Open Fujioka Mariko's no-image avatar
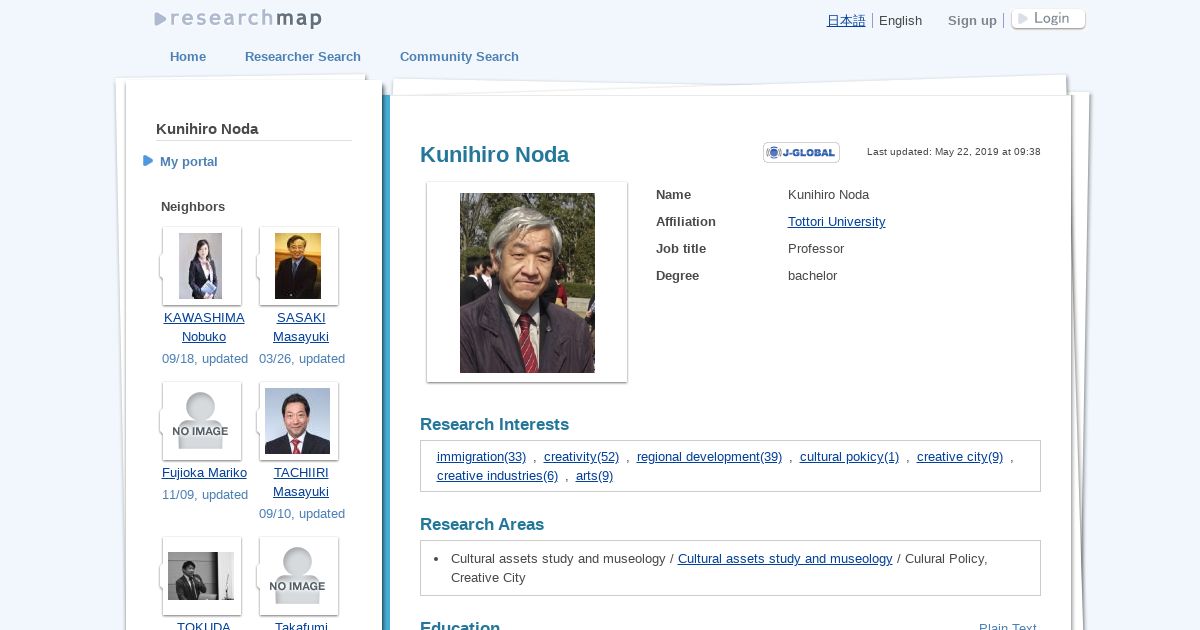This screenshot has width=1200, height=630. [200, 421]
